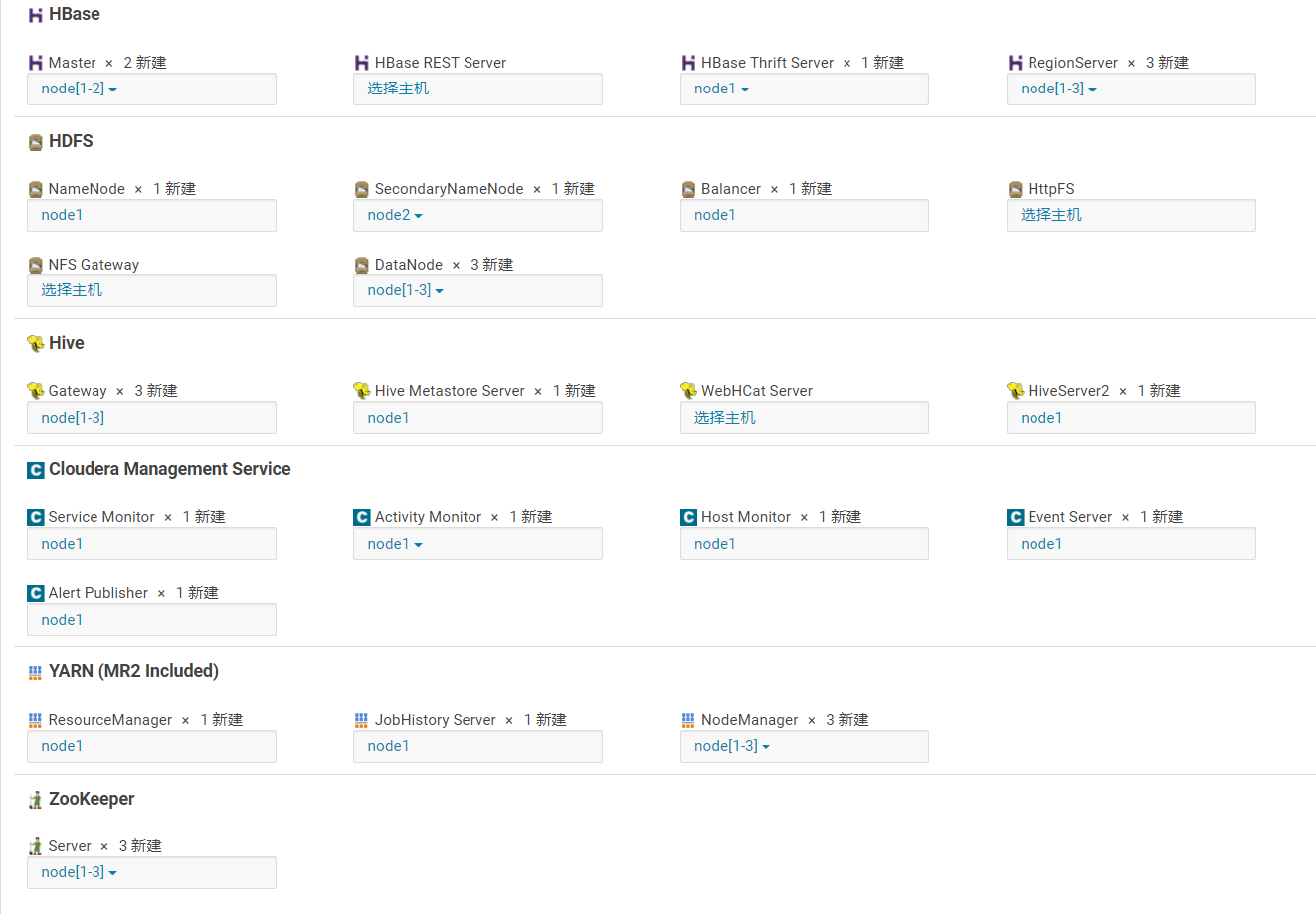Click the RegionServer icon in HBase section
This screenshot has height=914, width=1316.
click(1014, 62)
